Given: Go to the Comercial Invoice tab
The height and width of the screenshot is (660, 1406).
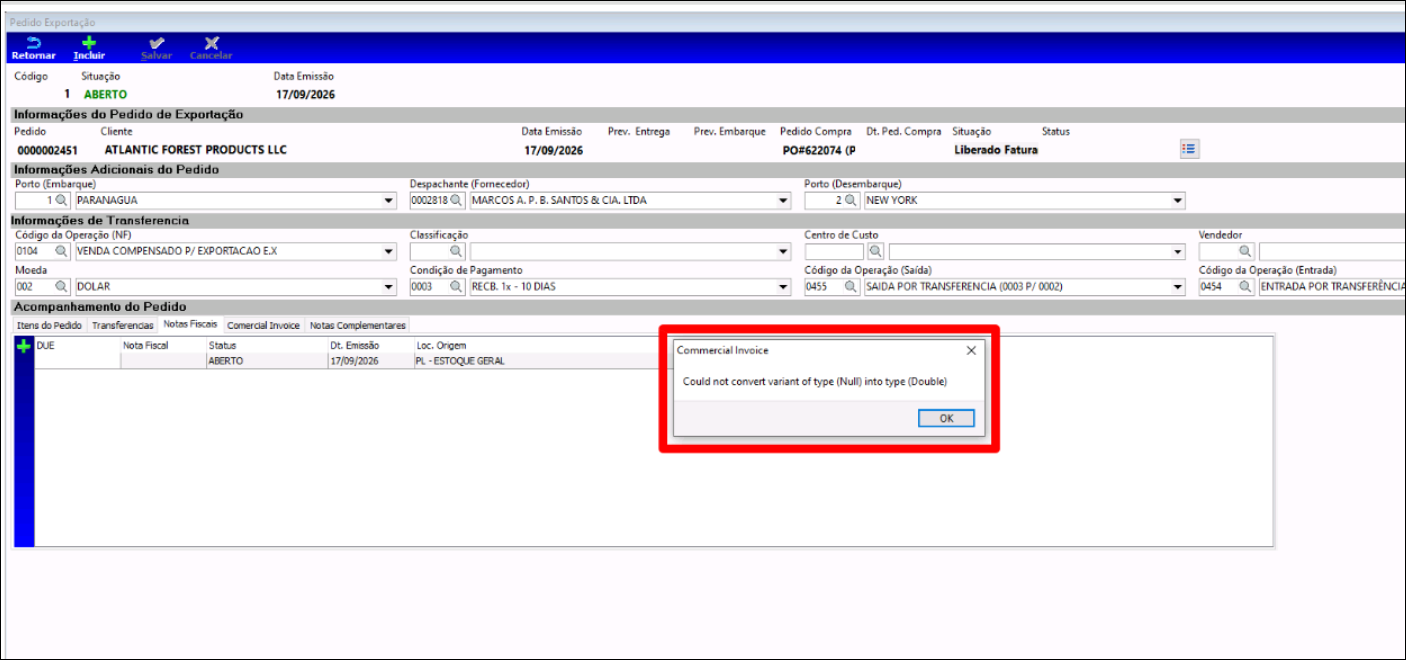Looking at the screenshot, I should tap(263, 326).
